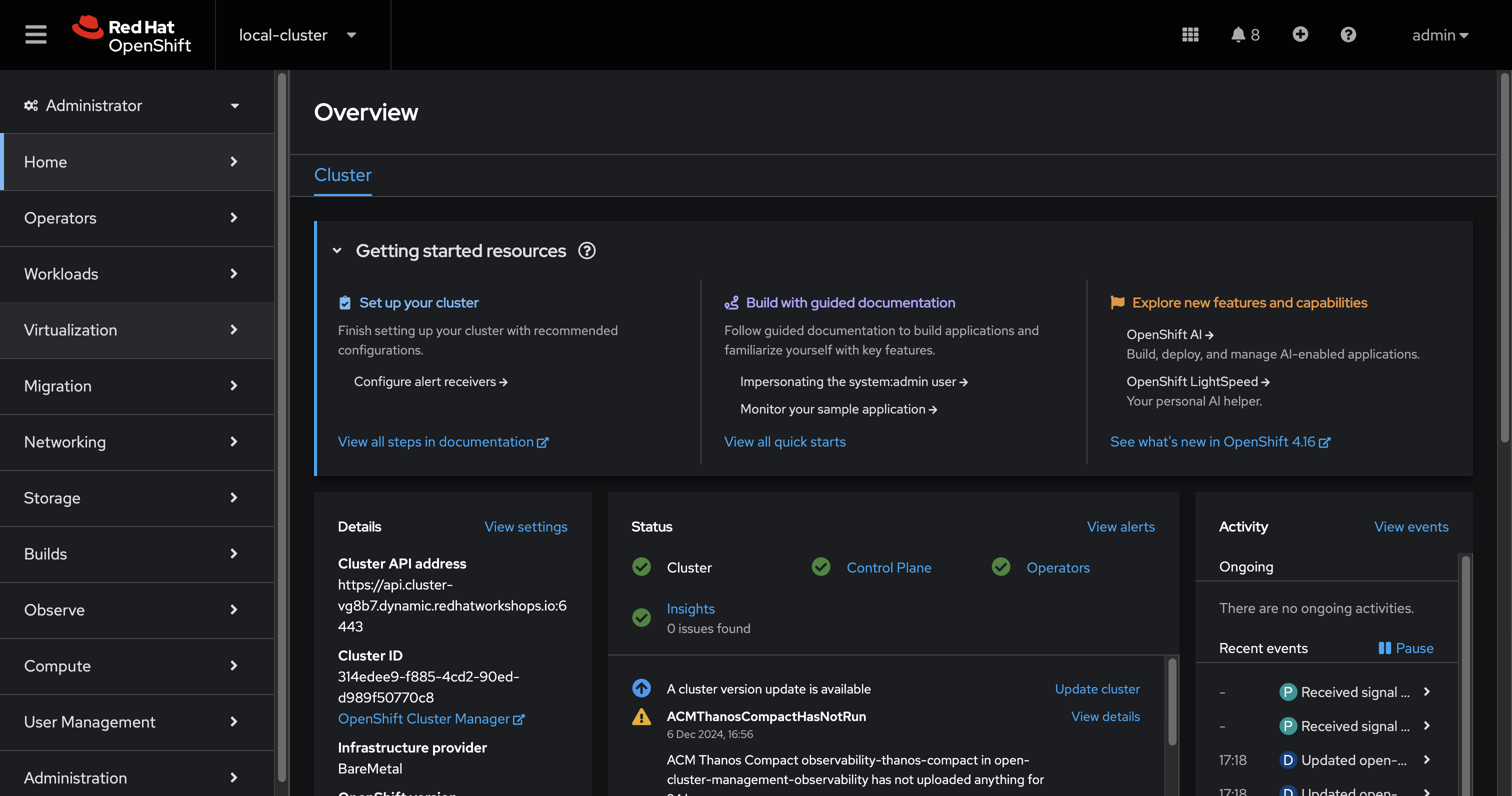The height and width of the screenshot is (796, 1512).
Task: Click the green checkmark next to Insights
Action: tap(641, 617)
